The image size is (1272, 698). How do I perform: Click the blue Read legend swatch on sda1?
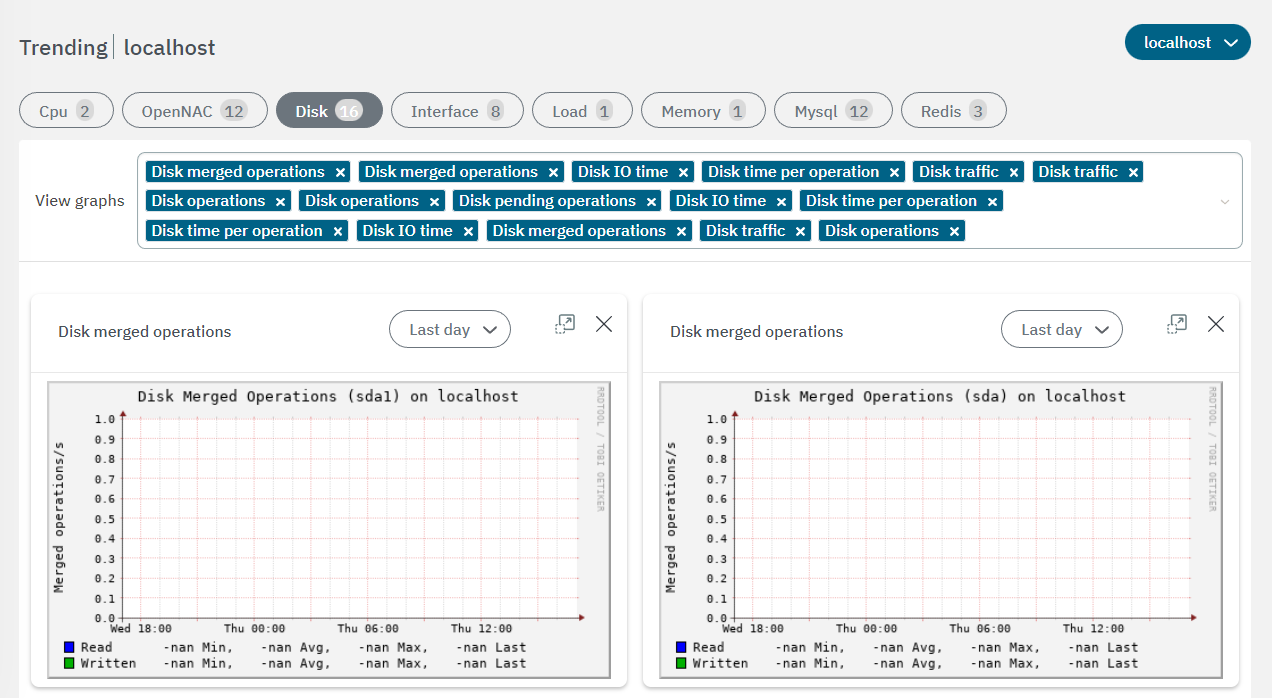[68, 647]
